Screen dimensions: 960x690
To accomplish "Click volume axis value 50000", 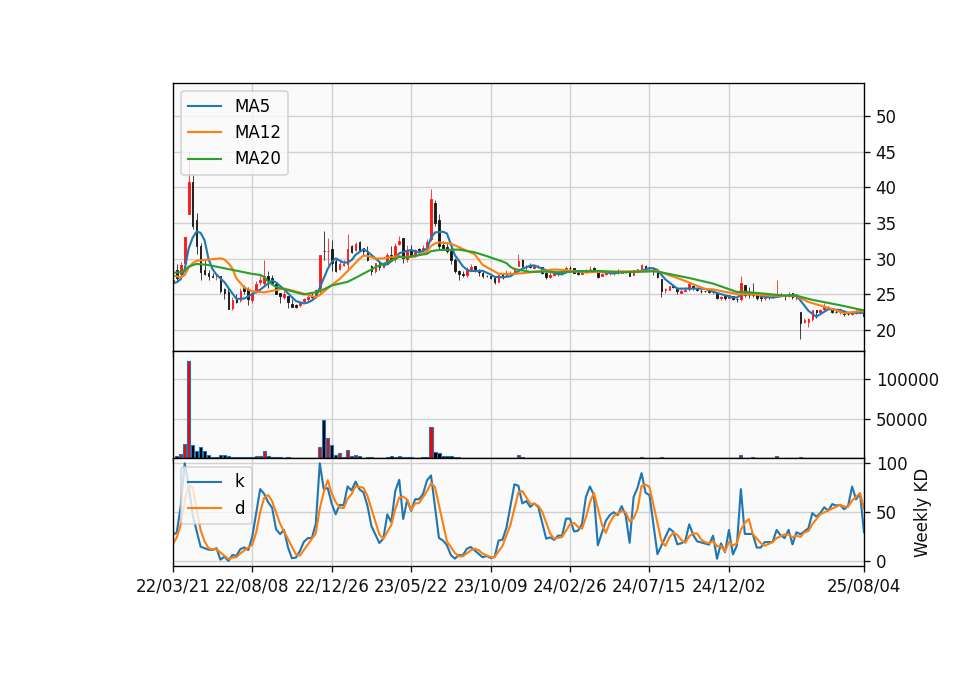I will (x=902, y=420).
